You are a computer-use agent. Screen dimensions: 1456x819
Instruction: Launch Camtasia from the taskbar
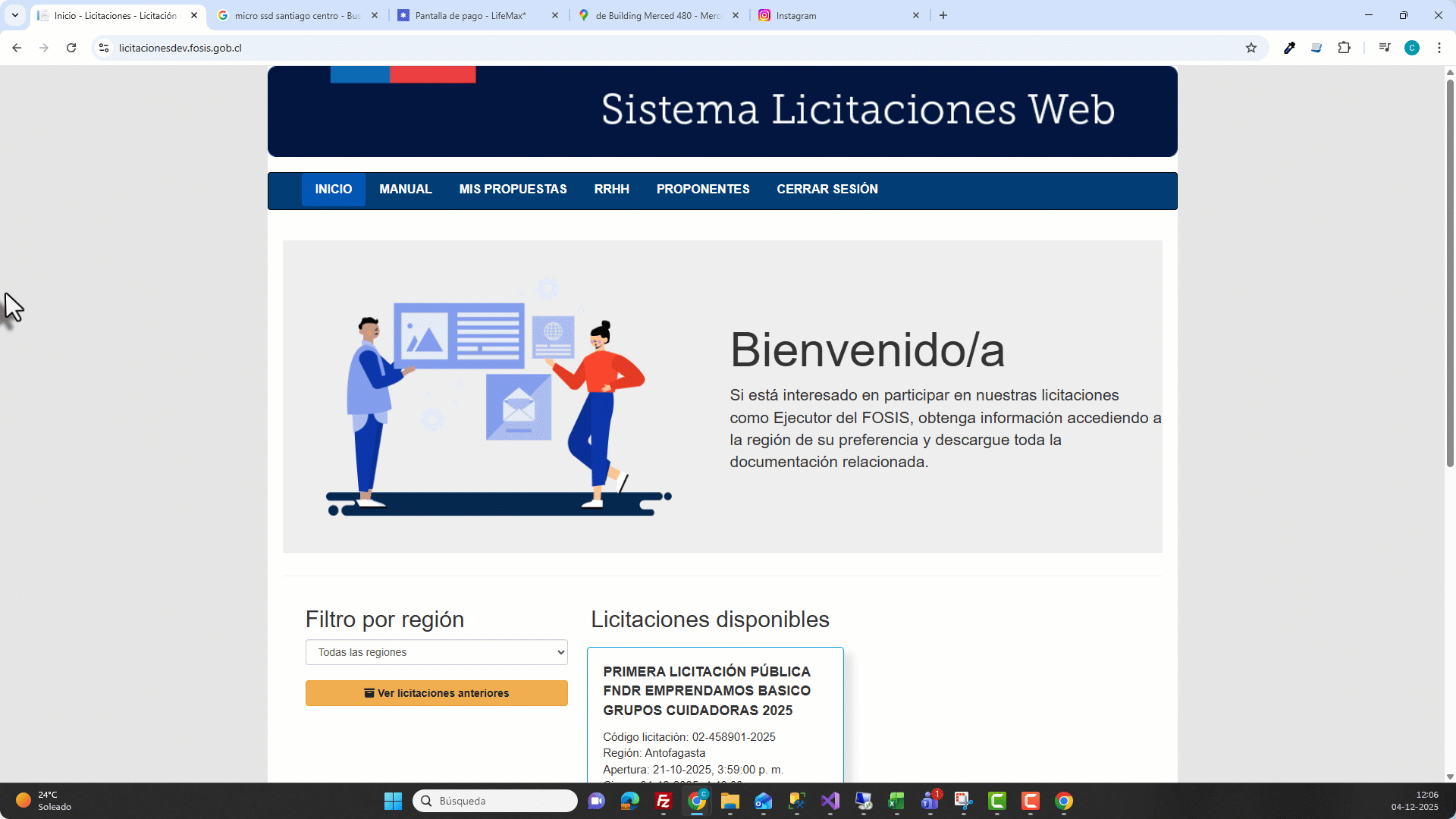point(998,802)
